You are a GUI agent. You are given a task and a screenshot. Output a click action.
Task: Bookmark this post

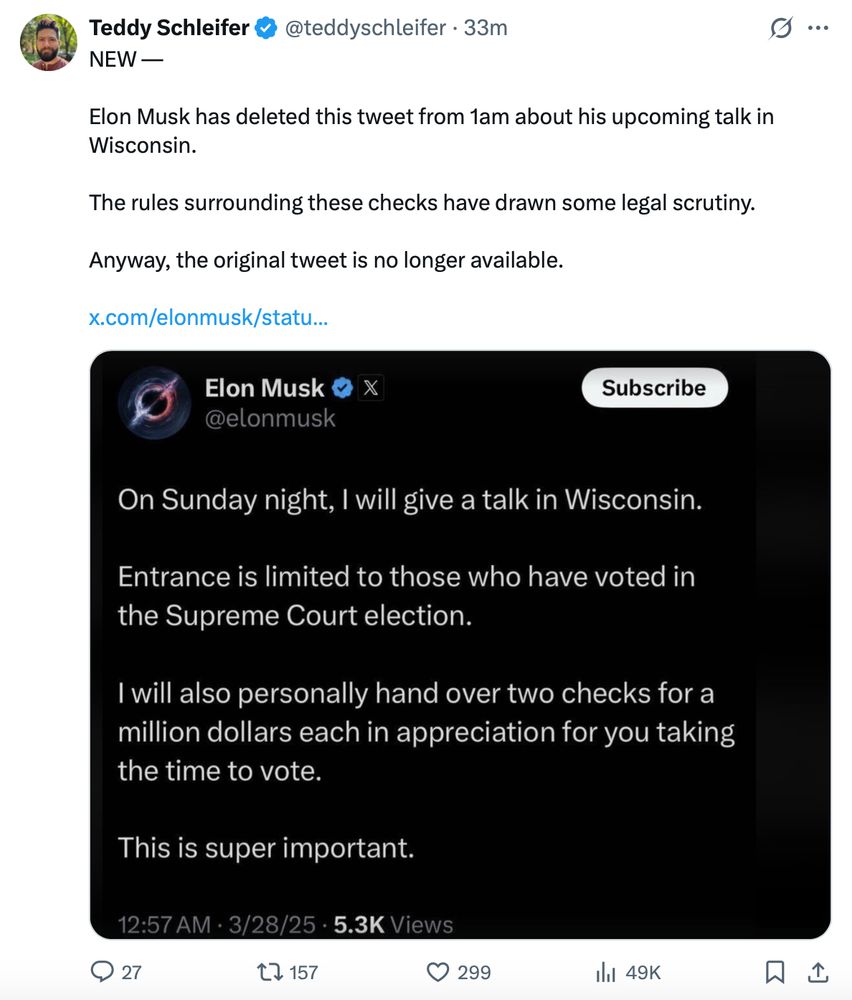coord(774,972)
